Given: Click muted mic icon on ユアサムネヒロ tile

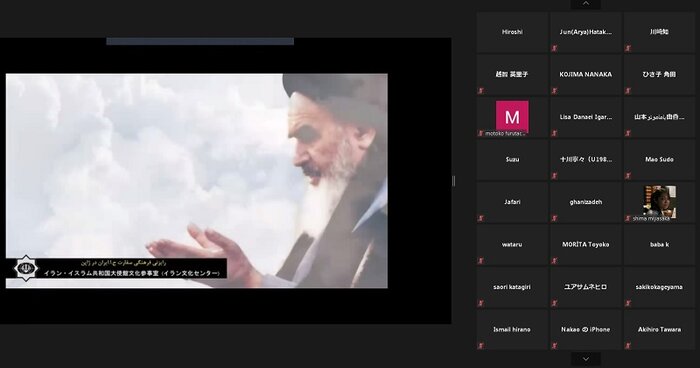Looking at the screenshot, I should tap(554, 303).
